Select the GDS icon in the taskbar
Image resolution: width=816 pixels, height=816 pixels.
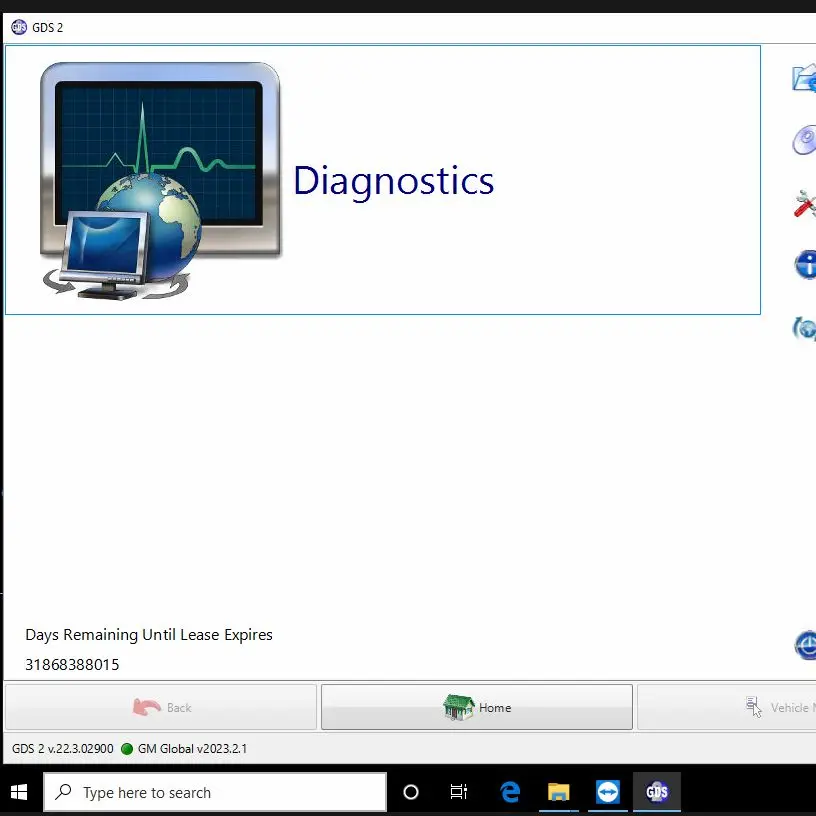[656, 791]
